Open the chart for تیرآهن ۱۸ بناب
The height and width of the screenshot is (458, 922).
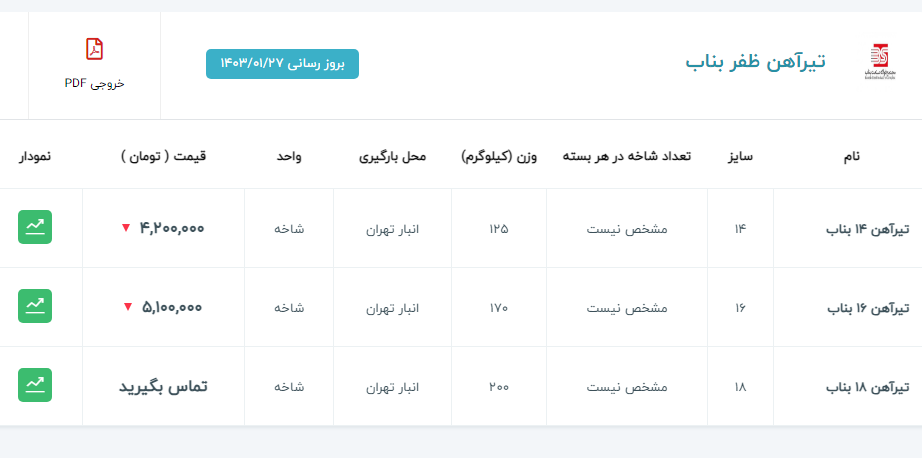[x=35, y=385]
